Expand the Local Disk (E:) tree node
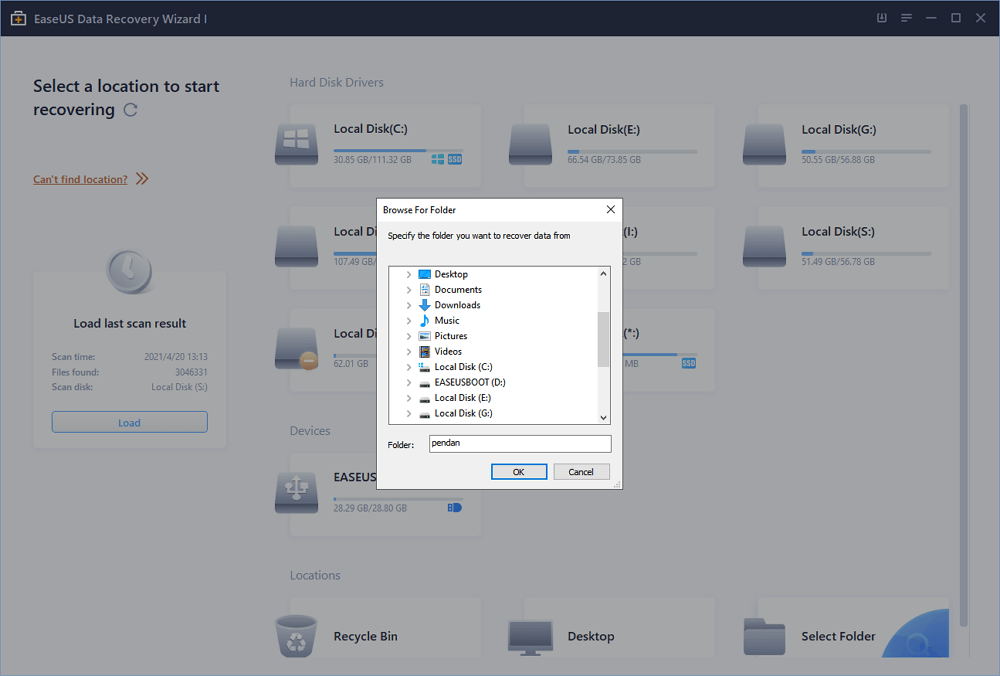1000x676 pixels. click(x=409, y=398)
